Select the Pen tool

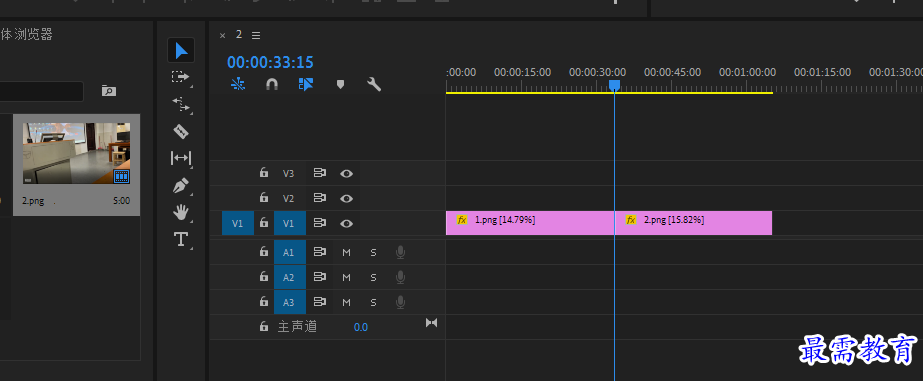[x=181, y=185]
